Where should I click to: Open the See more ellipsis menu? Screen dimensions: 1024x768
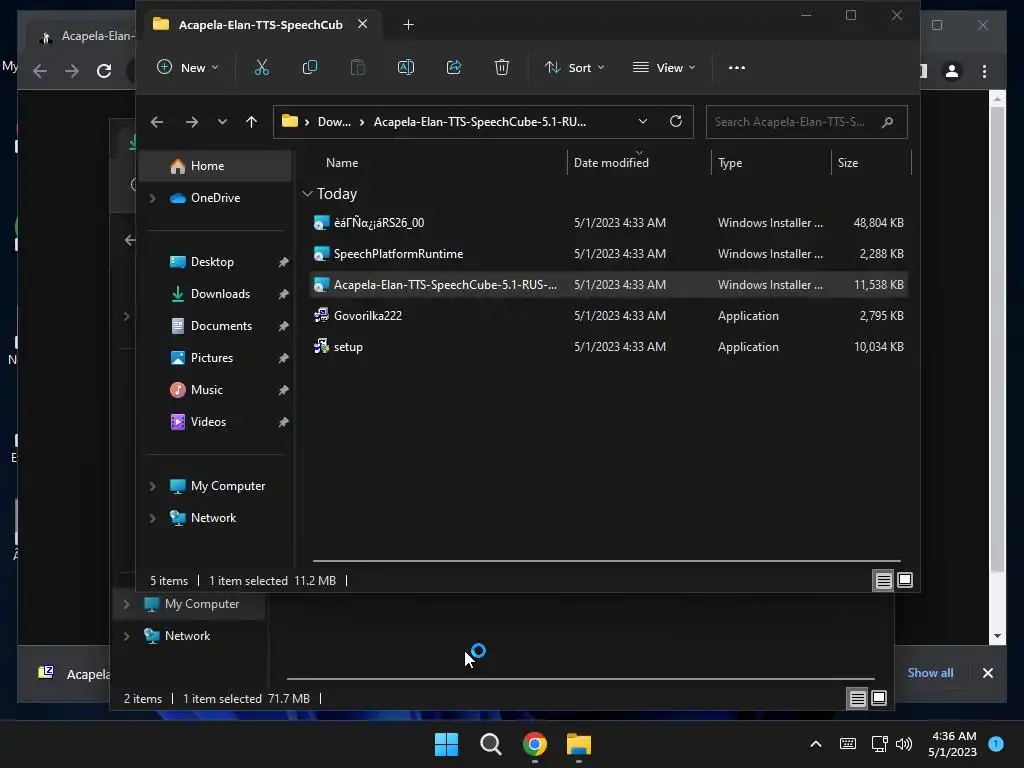coord(737,67)
